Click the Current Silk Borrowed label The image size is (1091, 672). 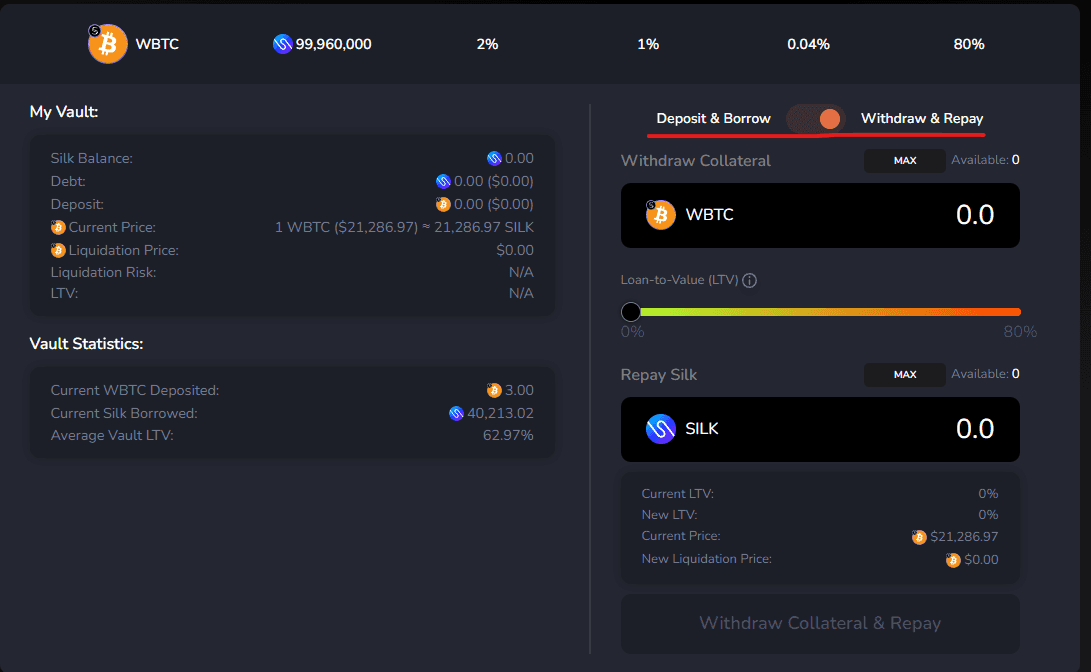(124, 413)
